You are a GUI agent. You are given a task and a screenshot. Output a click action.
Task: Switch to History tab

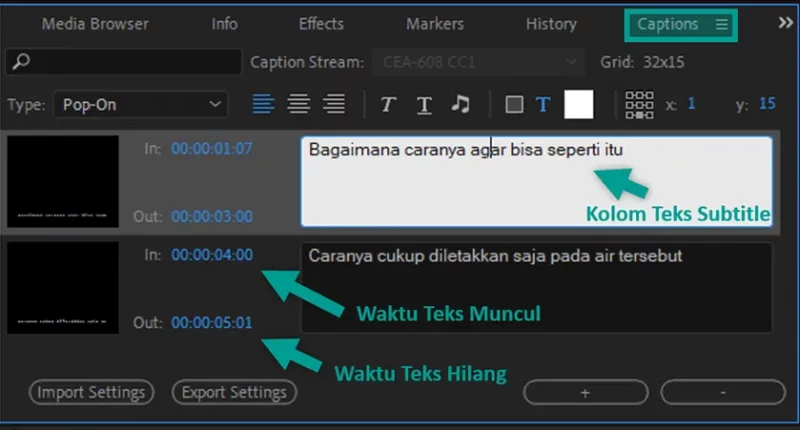[x=552, y=24]
